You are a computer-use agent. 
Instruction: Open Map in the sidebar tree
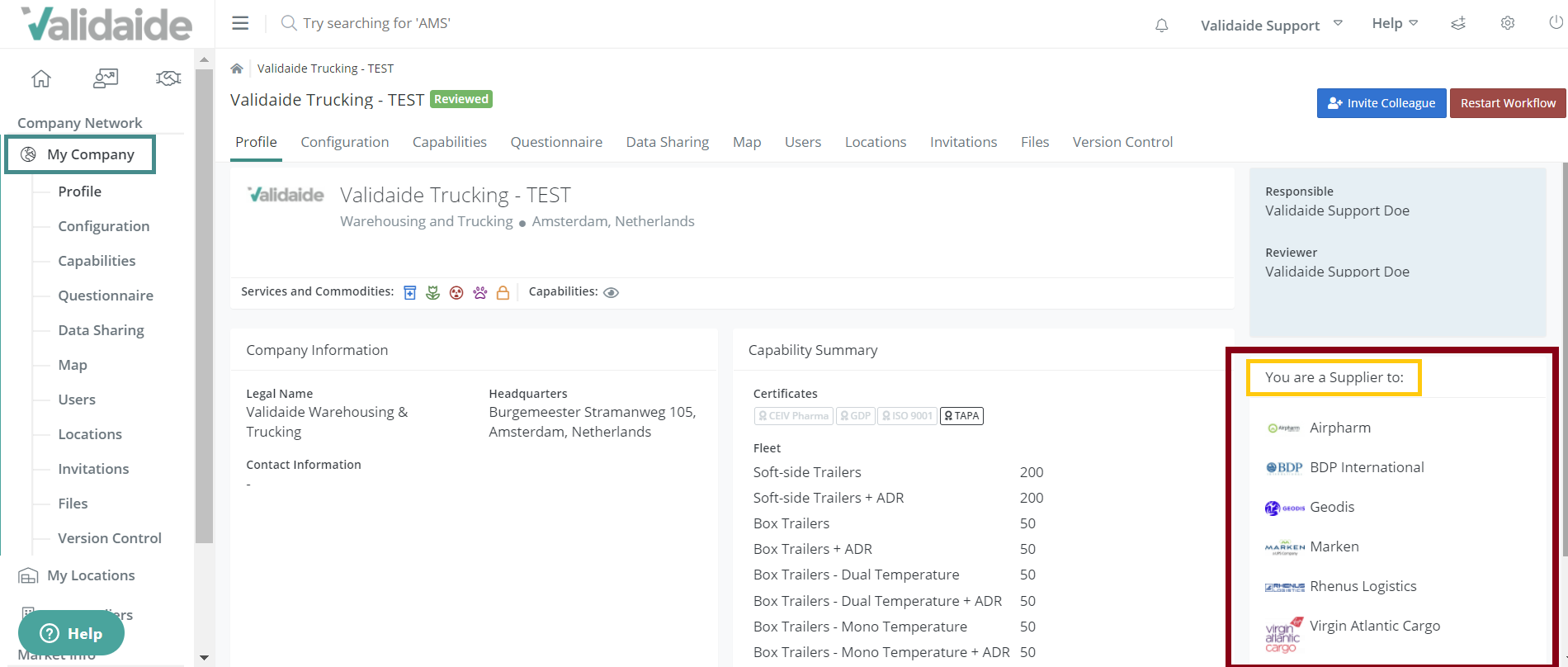pos(73,365)
